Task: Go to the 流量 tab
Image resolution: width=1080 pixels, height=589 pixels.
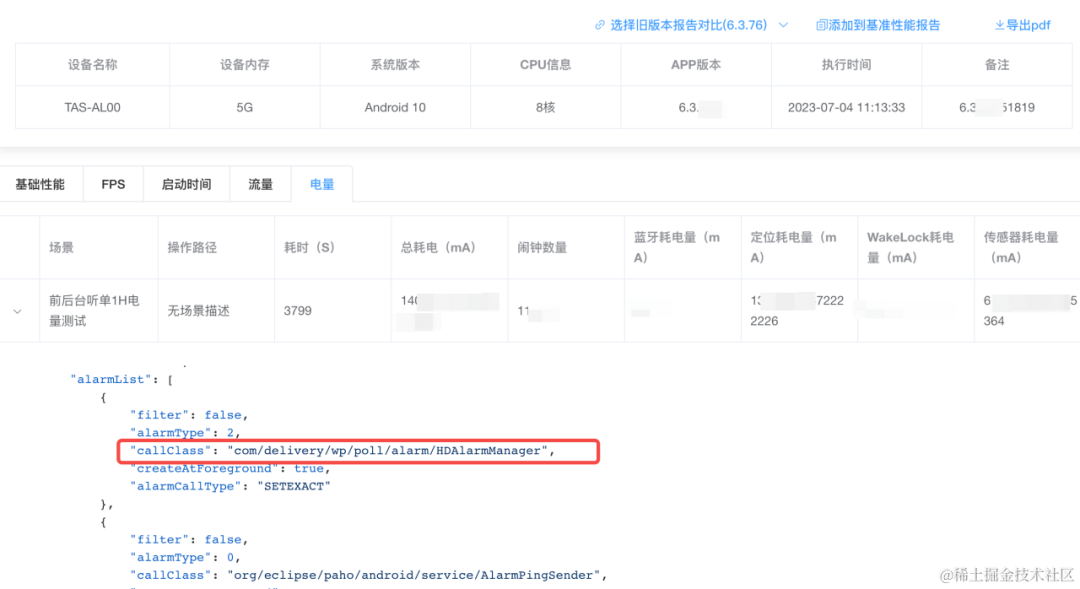Action: click(260, 185)
